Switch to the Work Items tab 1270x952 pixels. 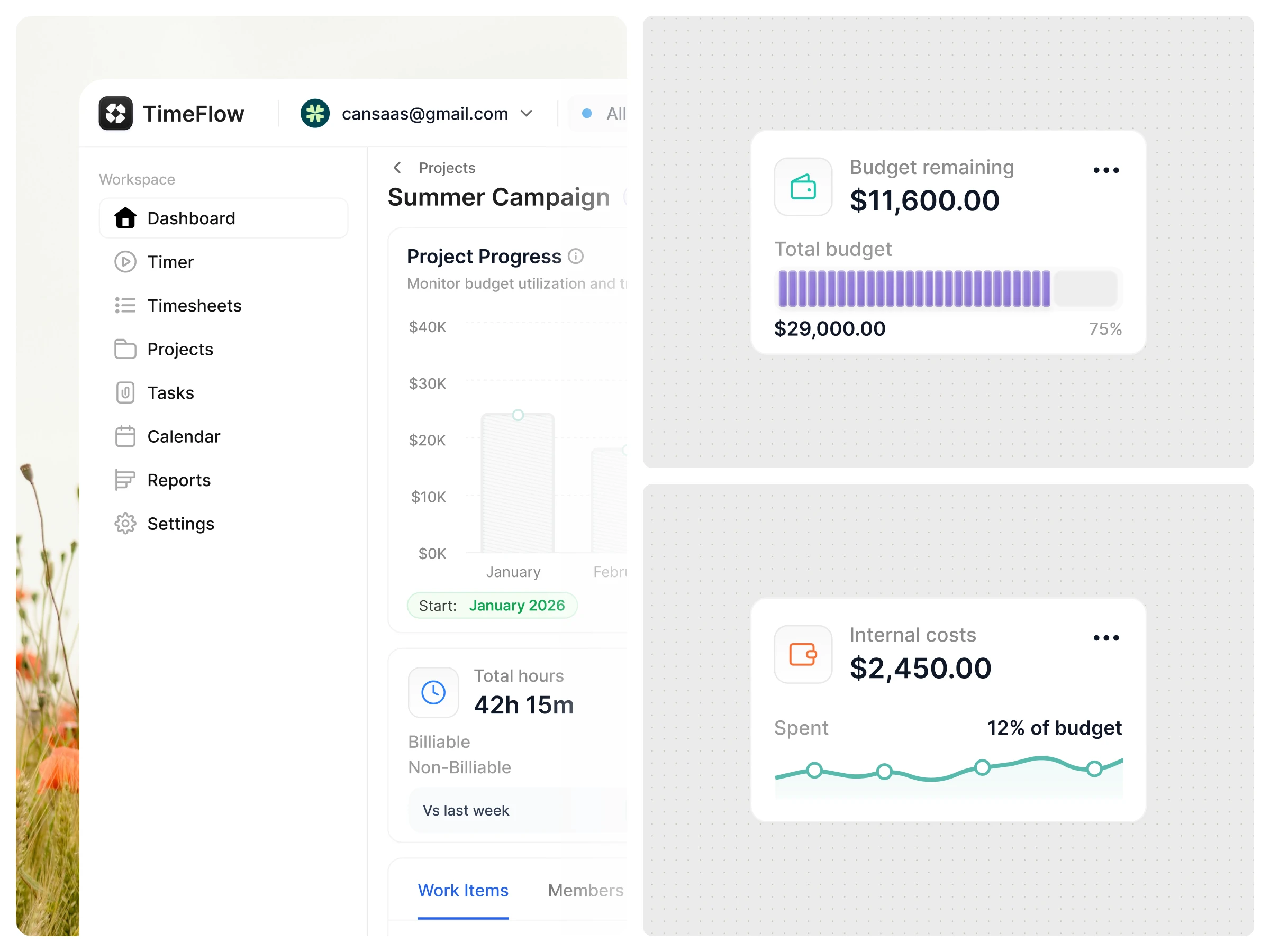(x=463, y=890)
